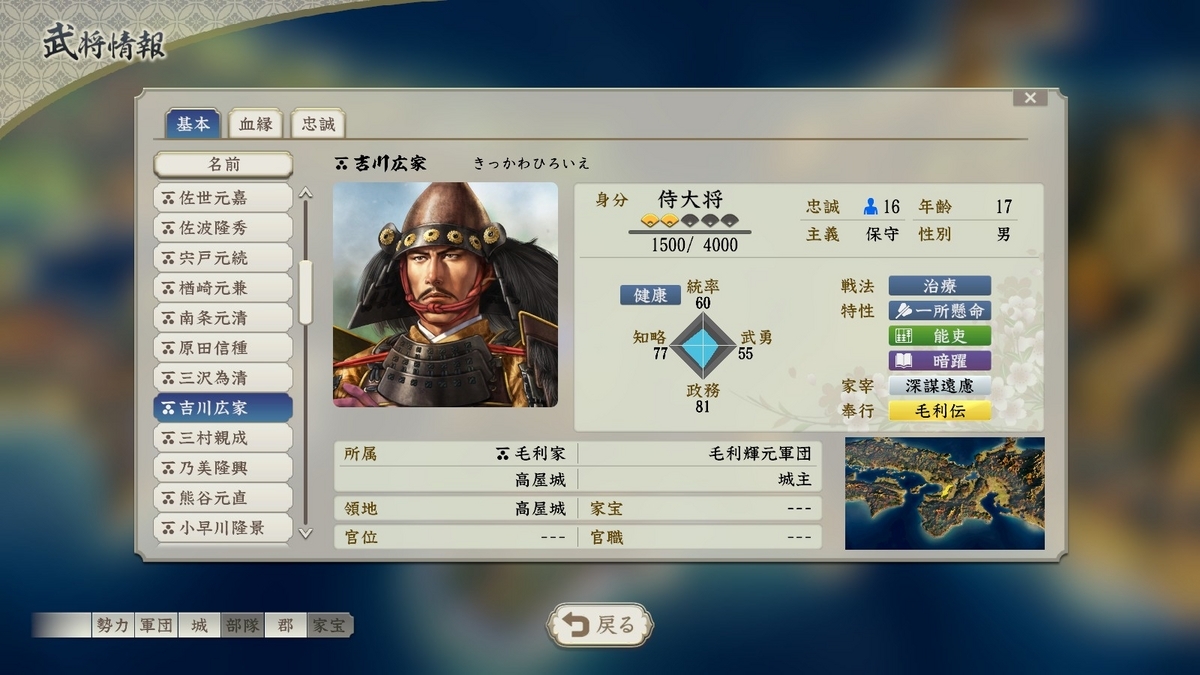Close the officer info panel
This screenshot has width=1200, height=675.
(1029, 98)
